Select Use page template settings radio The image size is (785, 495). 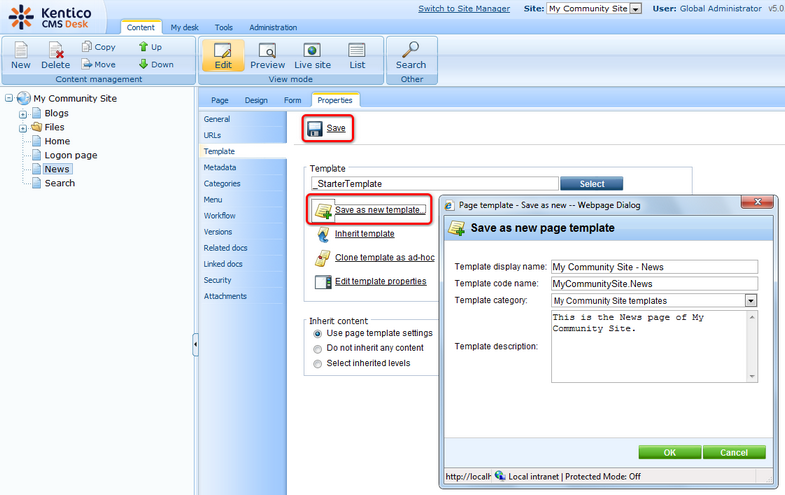pos(317,333)
